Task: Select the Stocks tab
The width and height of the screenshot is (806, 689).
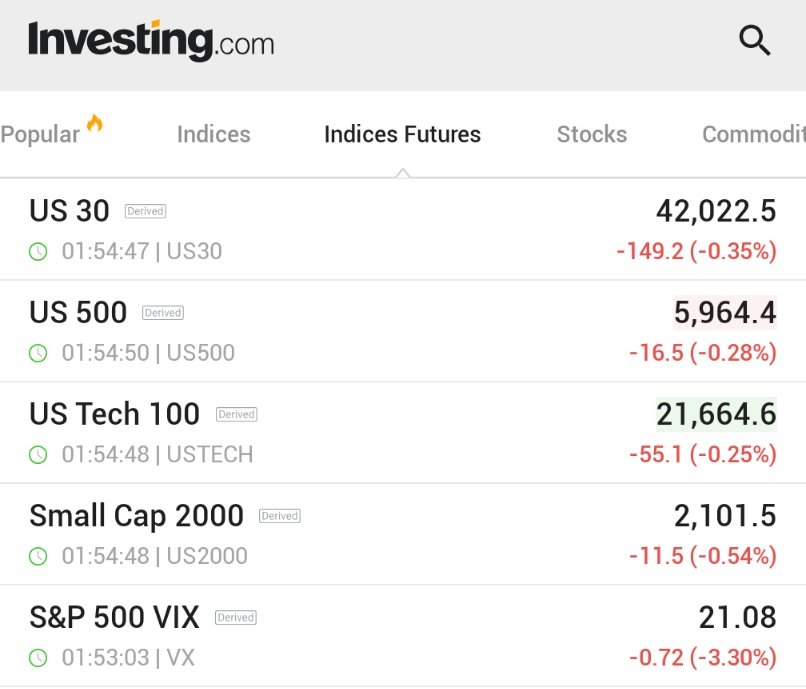Action: pos(592,135)
